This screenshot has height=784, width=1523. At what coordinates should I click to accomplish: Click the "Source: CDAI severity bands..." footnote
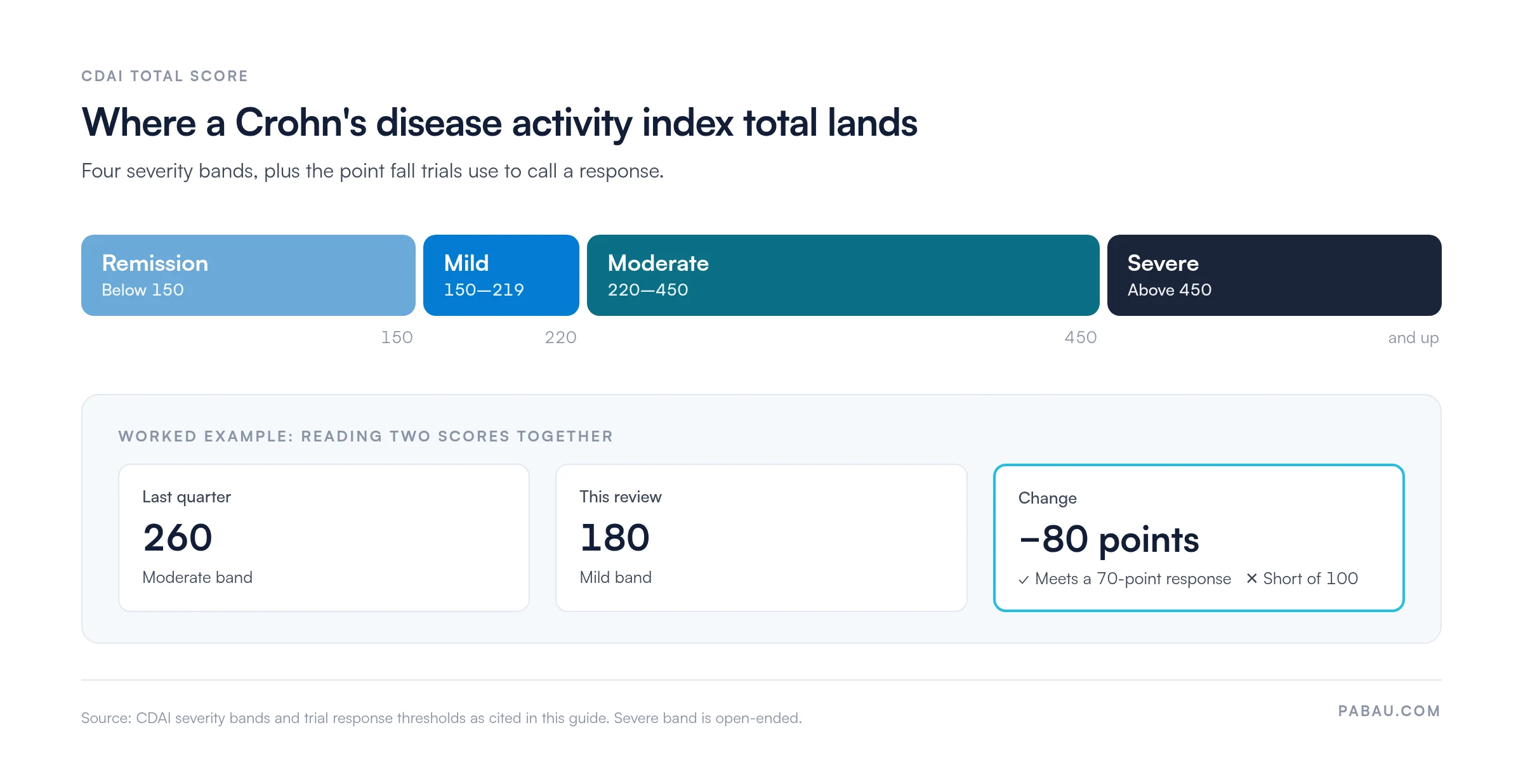coord(442,718)
